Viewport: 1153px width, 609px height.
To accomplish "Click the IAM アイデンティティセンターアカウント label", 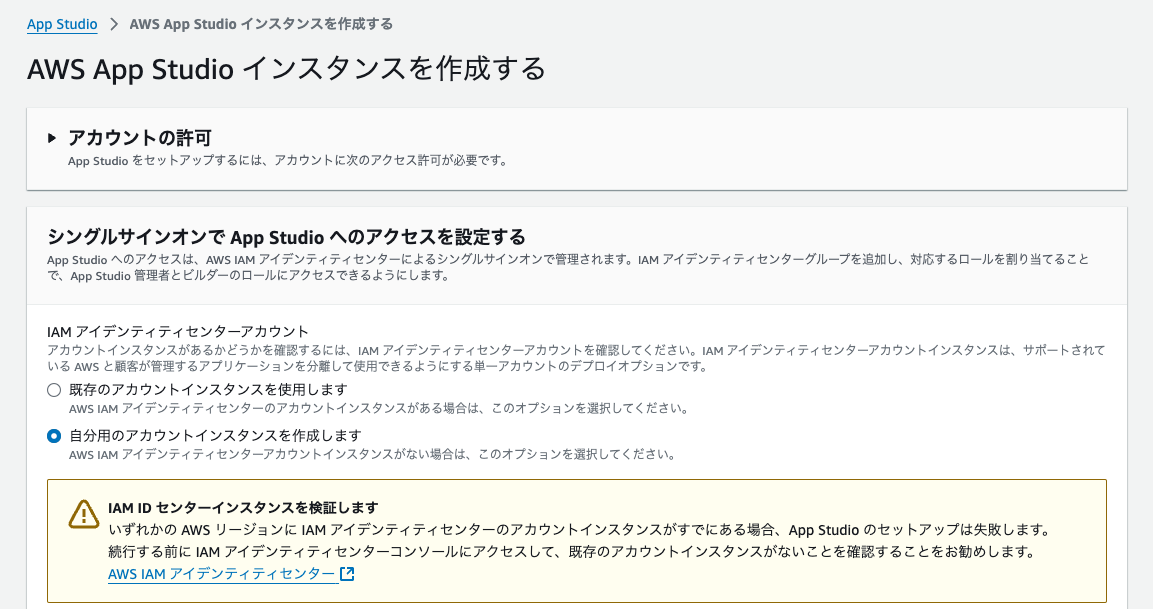I will [178, 332].
